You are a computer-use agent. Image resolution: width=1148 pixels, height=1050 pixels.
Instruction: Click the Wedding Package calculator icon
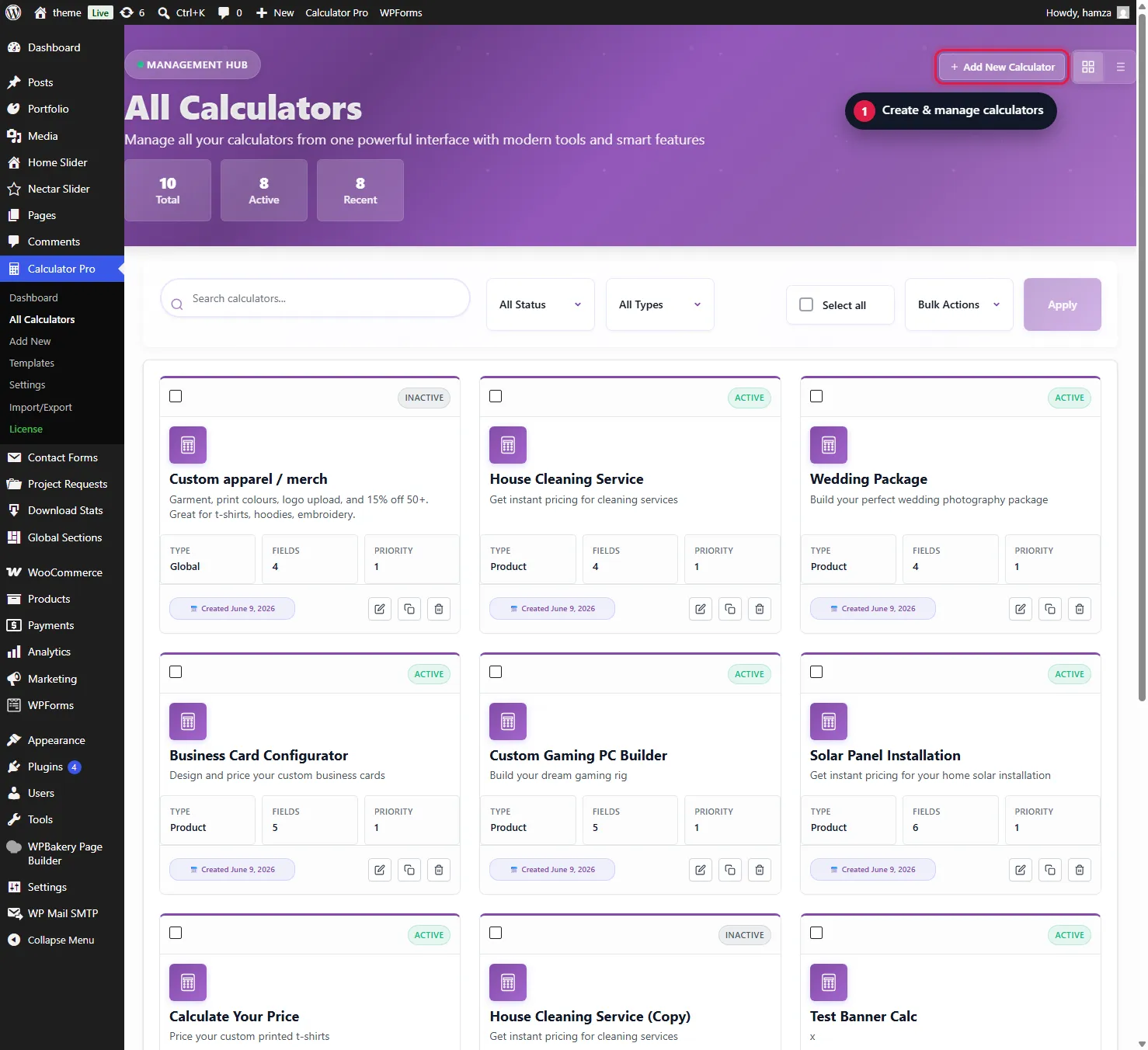(829, 445)
